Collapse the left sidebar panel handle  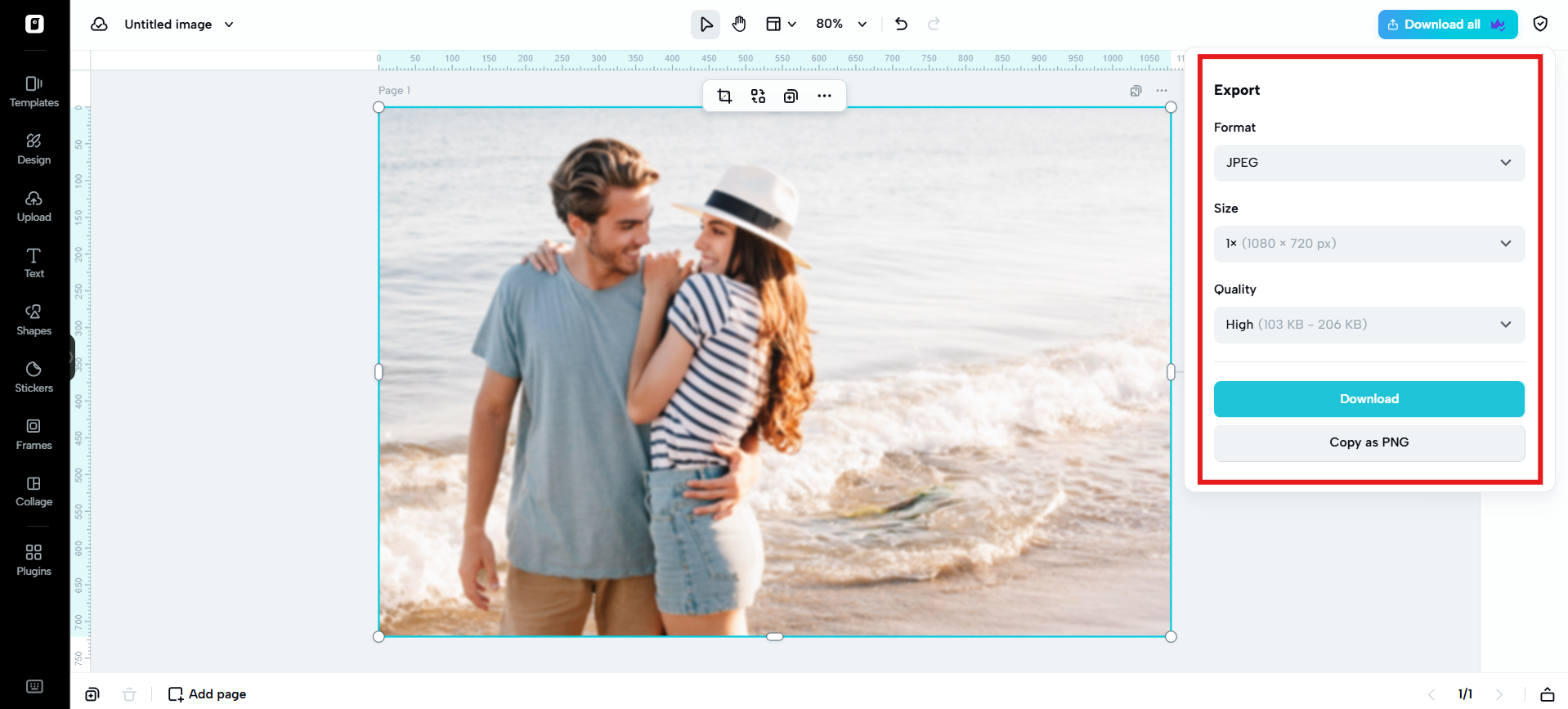(72, 358)
